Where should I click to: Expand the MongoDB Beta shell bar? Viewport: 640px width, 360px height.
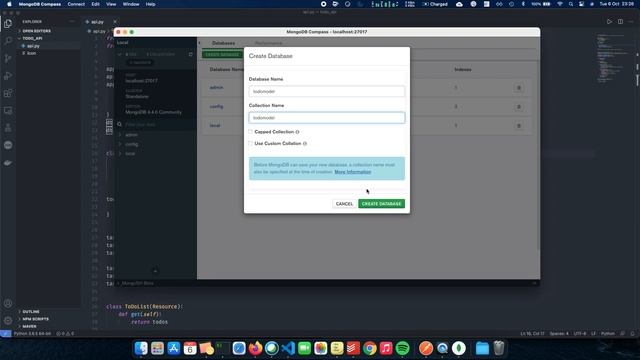[x=137, y=283]
